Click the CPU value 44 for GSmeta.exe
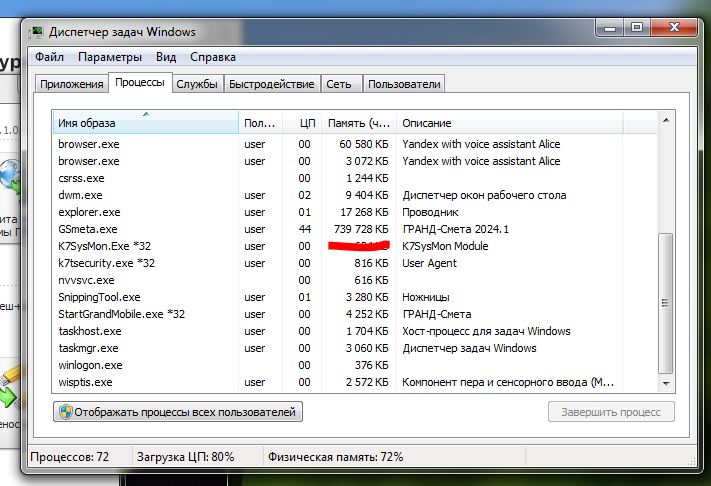Screen dimensions: 711x486 coord(304,229)
